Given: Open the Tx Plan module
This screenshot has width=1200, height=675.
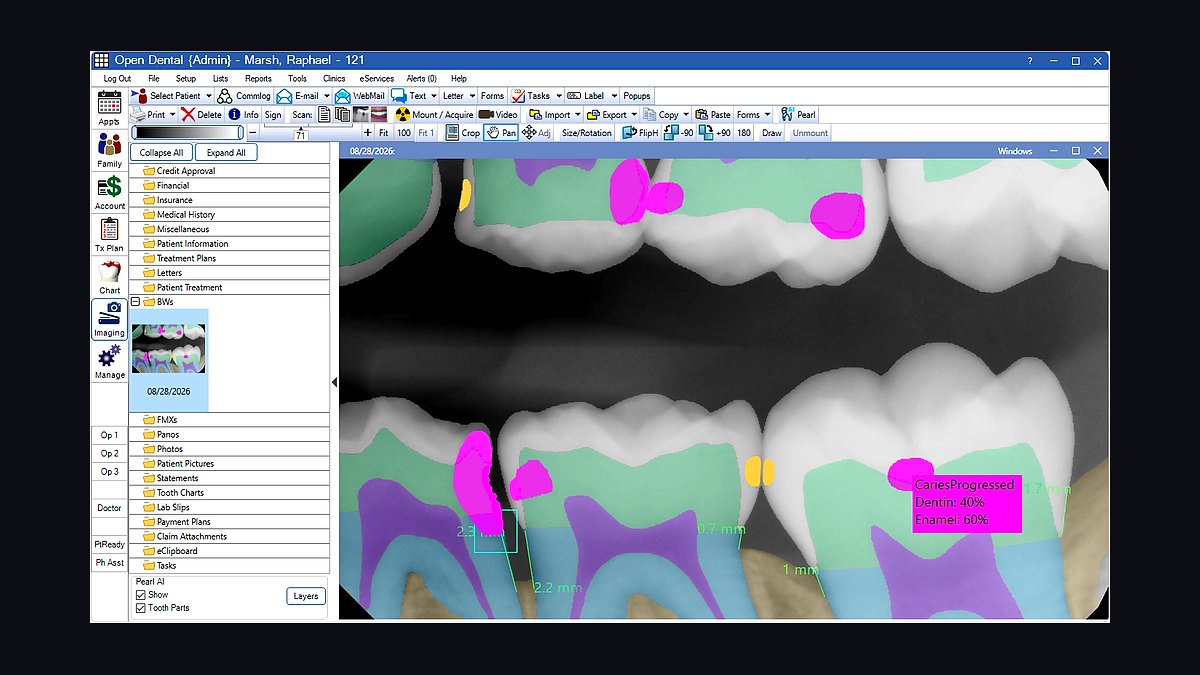Looking at the screenshot, I should pyautogui.click(x=109, y=235).
